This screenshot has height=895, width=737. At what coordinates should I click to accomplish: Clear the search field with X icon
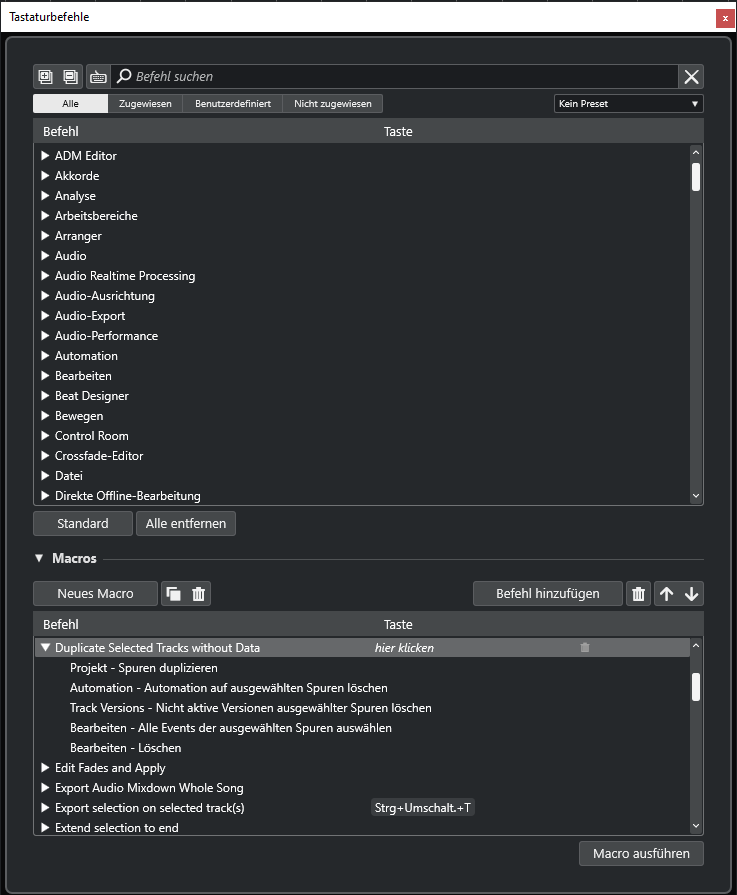691,77
